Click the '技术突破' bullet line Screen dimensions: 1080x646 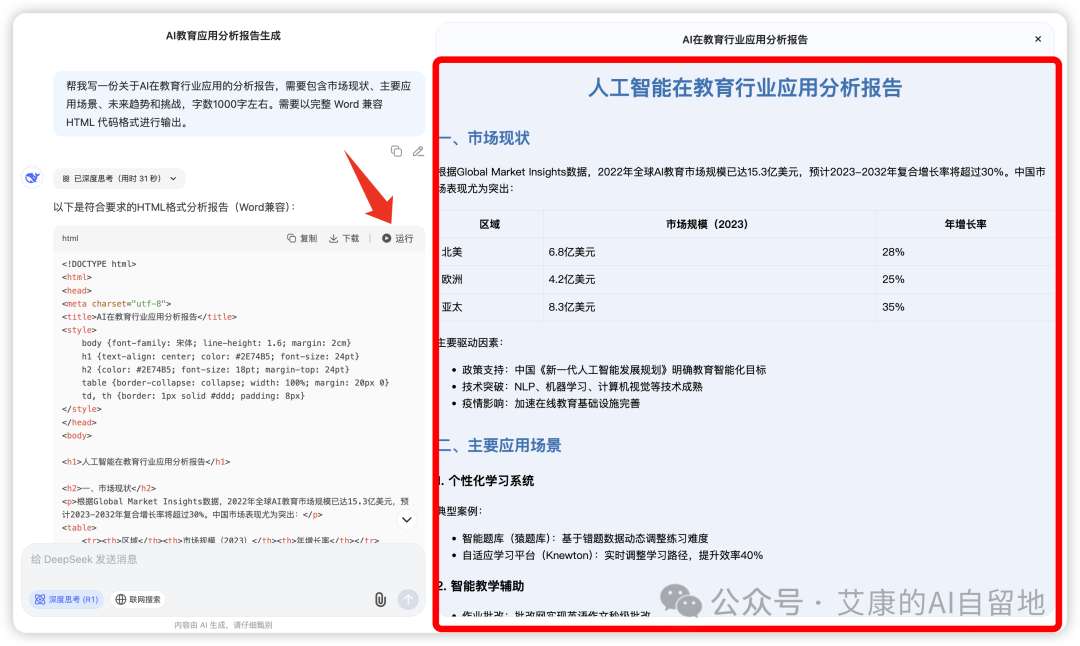(582, 387)
